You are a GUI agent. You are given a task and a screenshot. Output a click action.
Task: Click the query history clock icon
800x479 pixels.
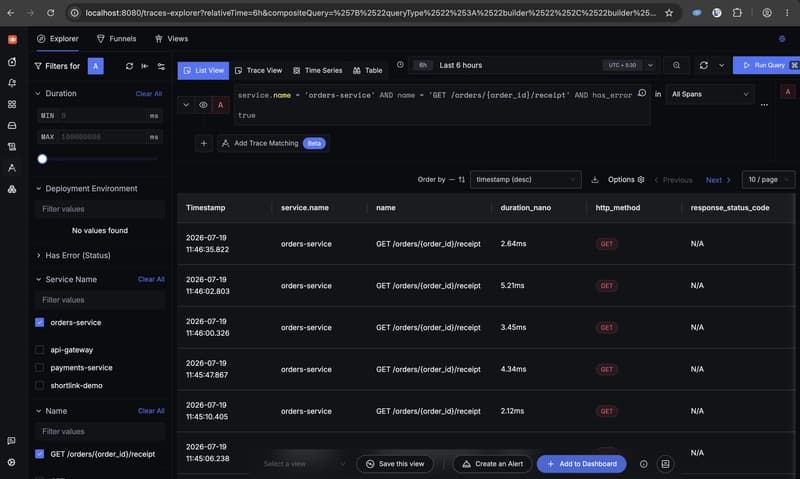click(642, 93)
